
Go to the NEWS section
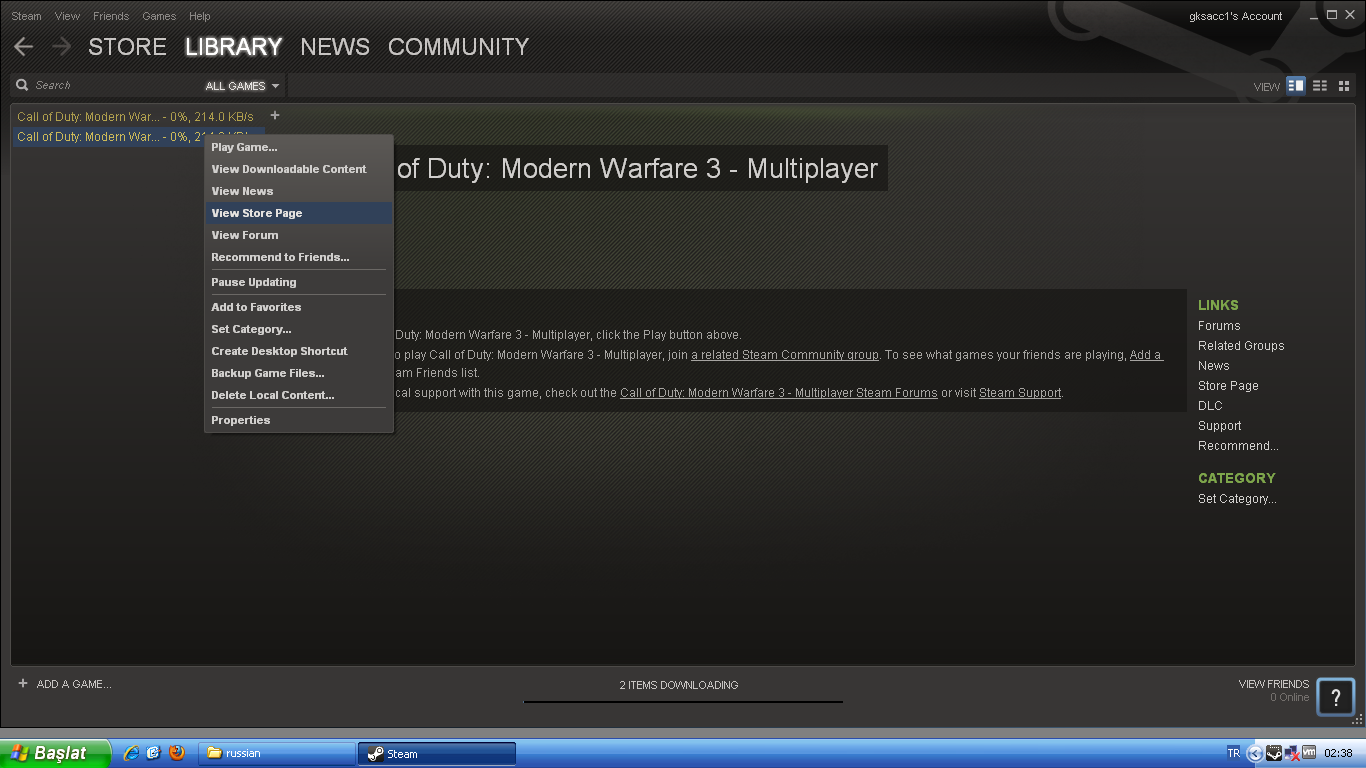[x=335, y=47]
